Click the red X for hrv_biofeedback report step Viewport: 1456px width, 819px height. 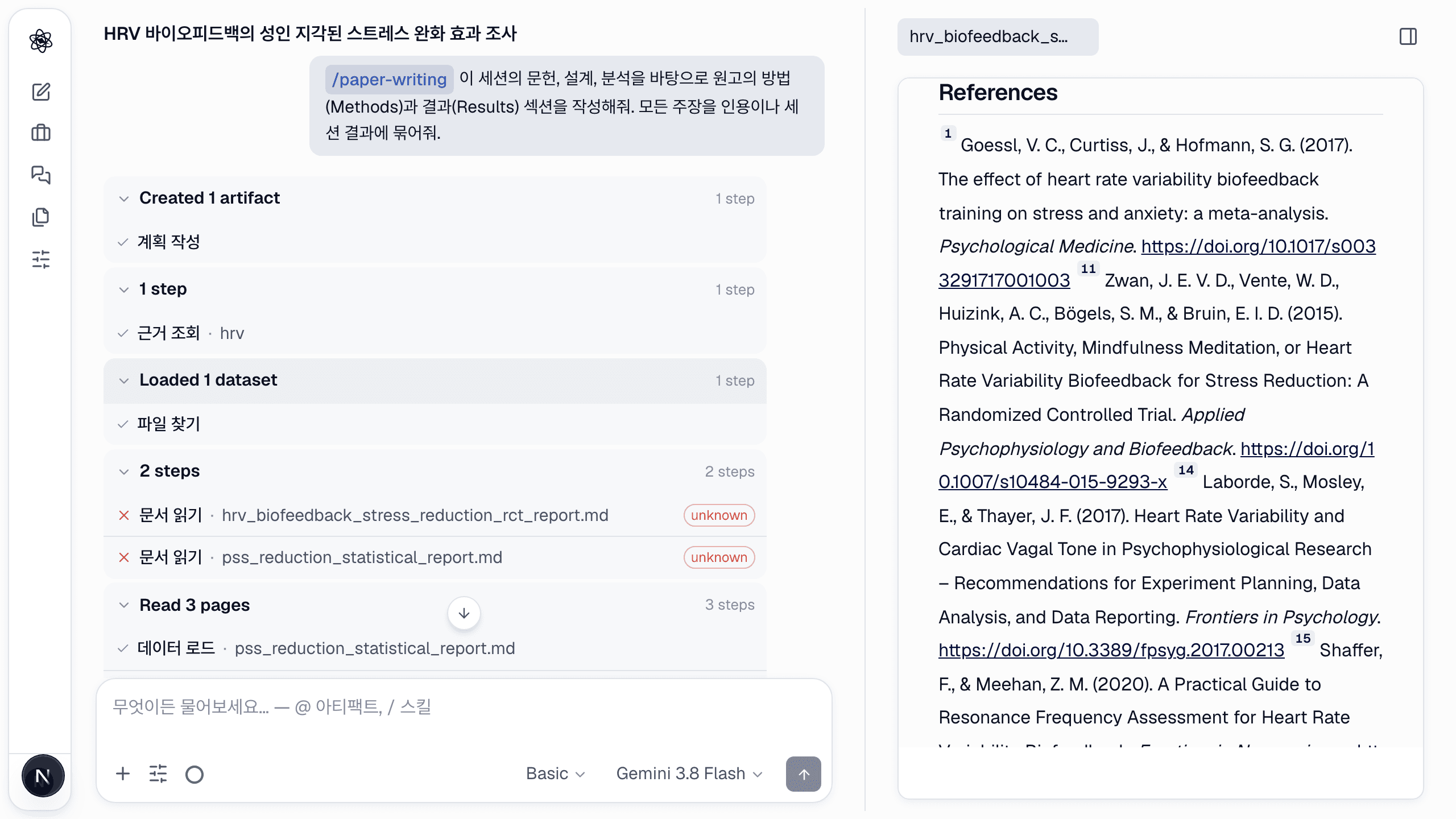coord(124,515)
